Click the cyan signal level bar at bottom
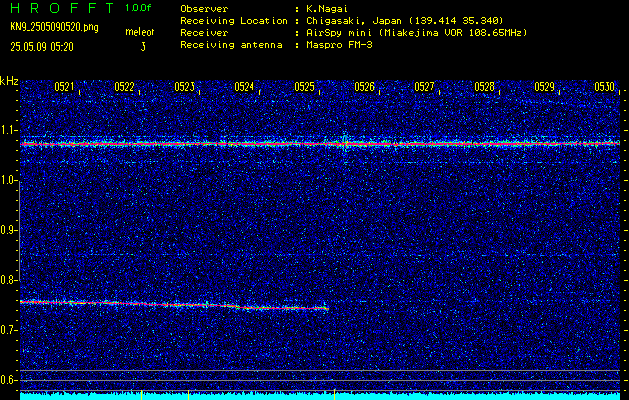Viewport: 629px width, 400px height. click(320, 396)
